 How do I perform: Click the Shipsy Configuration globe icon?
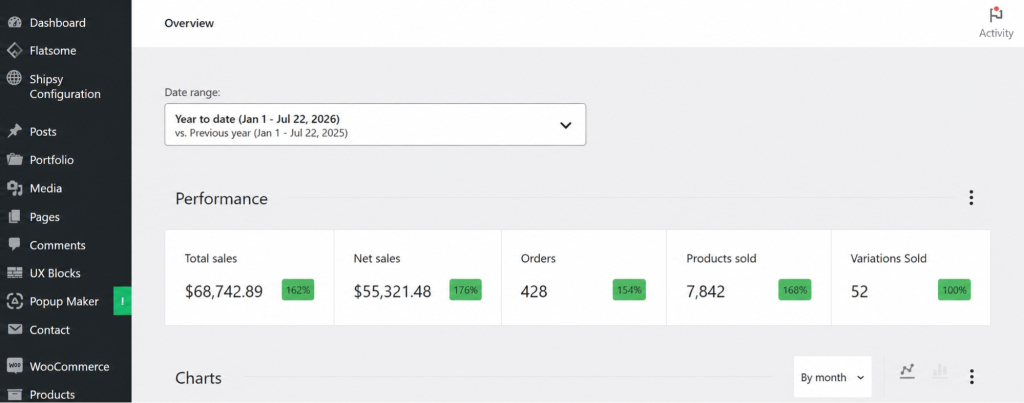coord(14,79)
